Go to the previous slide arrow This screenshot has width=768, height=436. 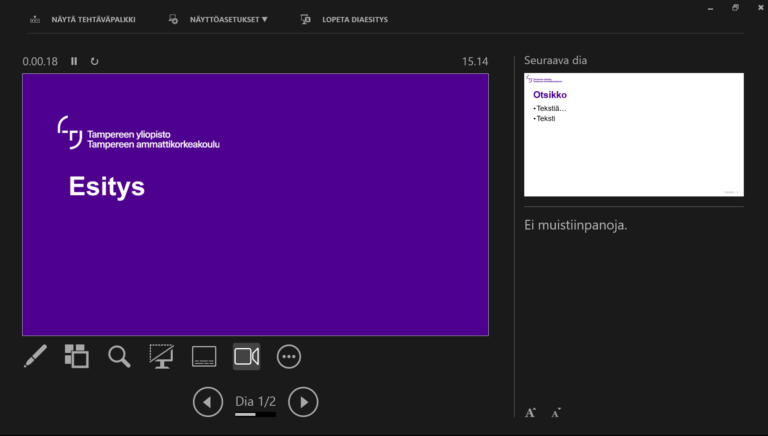coord(207,402)
